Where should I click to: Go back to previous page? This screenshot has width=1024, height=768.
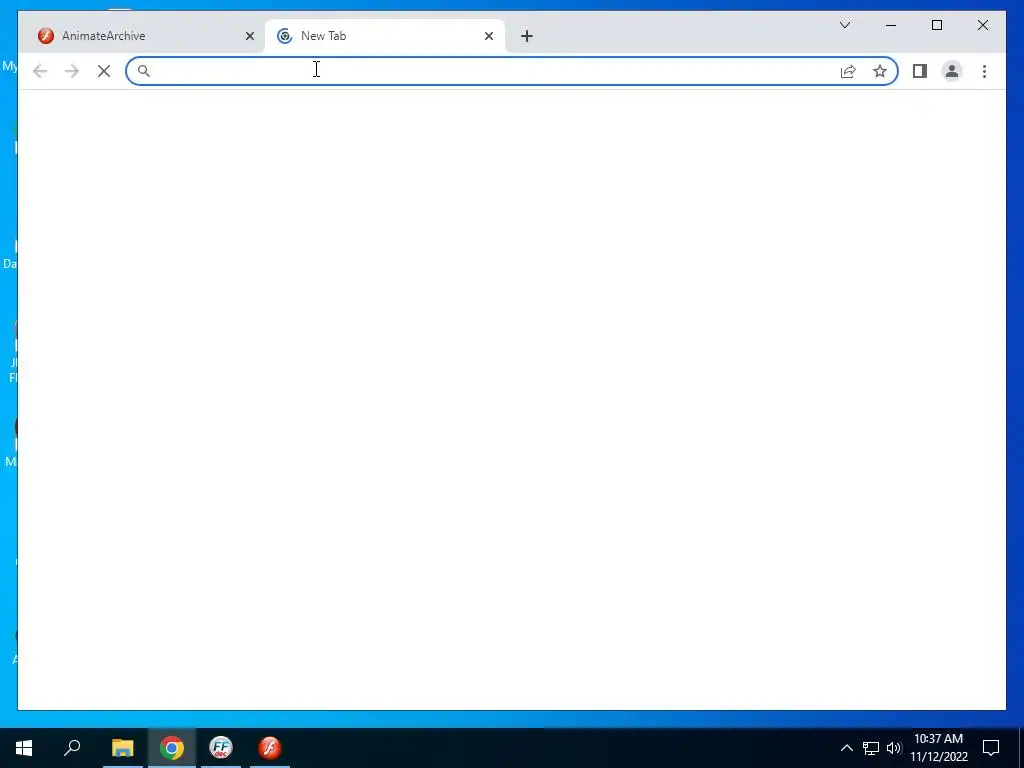(40, 71)
